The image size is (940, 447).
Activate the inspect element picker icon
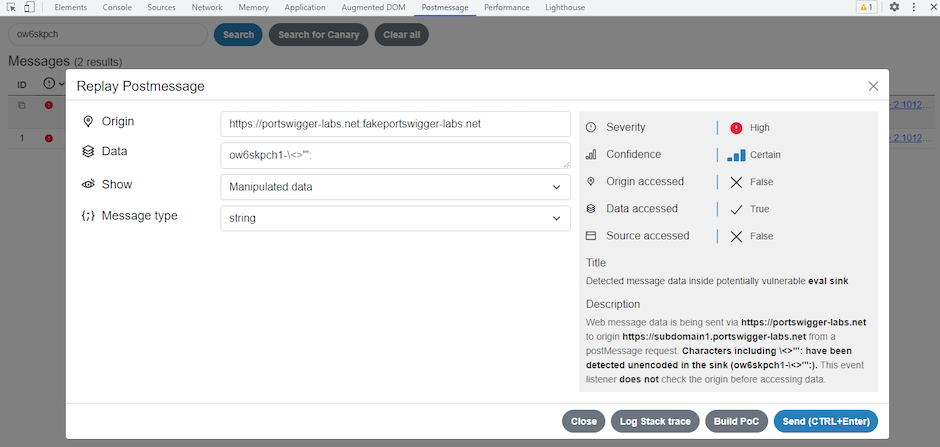pos(11,7)
